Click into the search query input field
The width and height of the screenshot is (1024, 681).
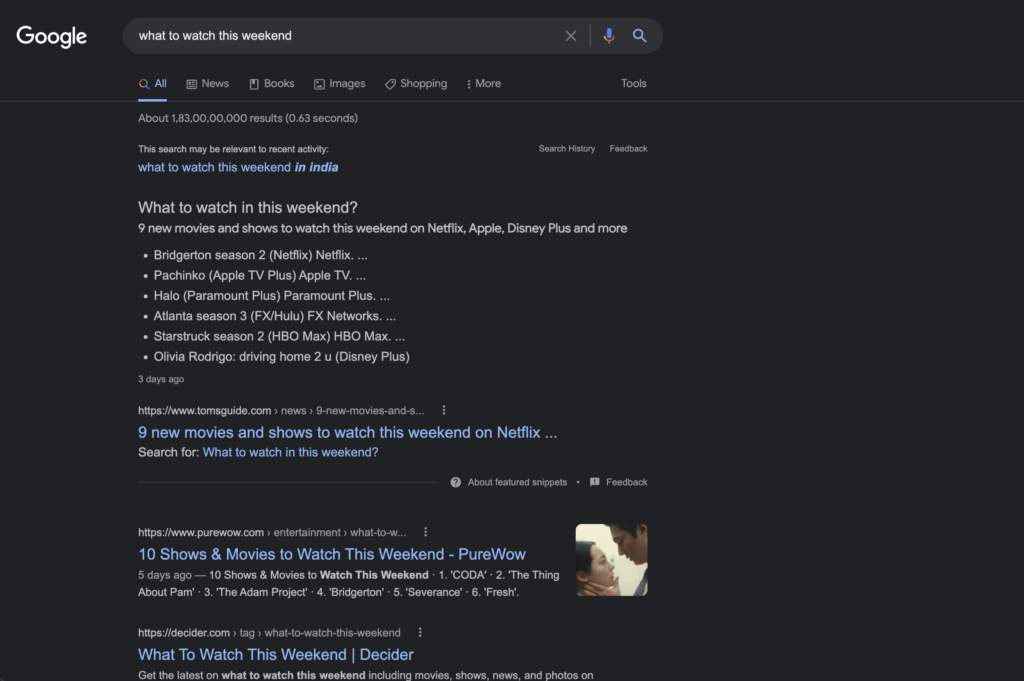click(340, 36)
